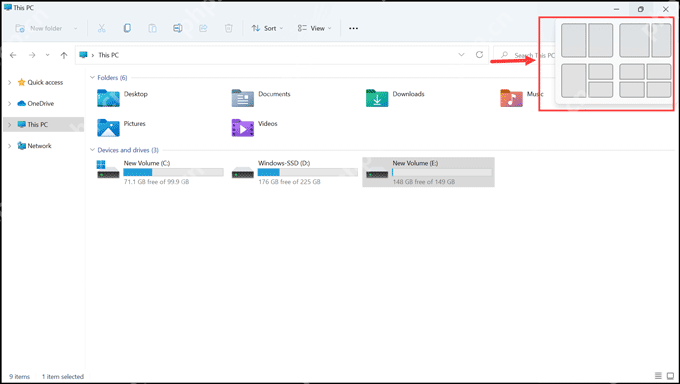Image resolution: width=680 pixels, height=384 pixels.
Task: Snap to bottom-right quadrant of four-zone layout
Action: click(659, 90)
